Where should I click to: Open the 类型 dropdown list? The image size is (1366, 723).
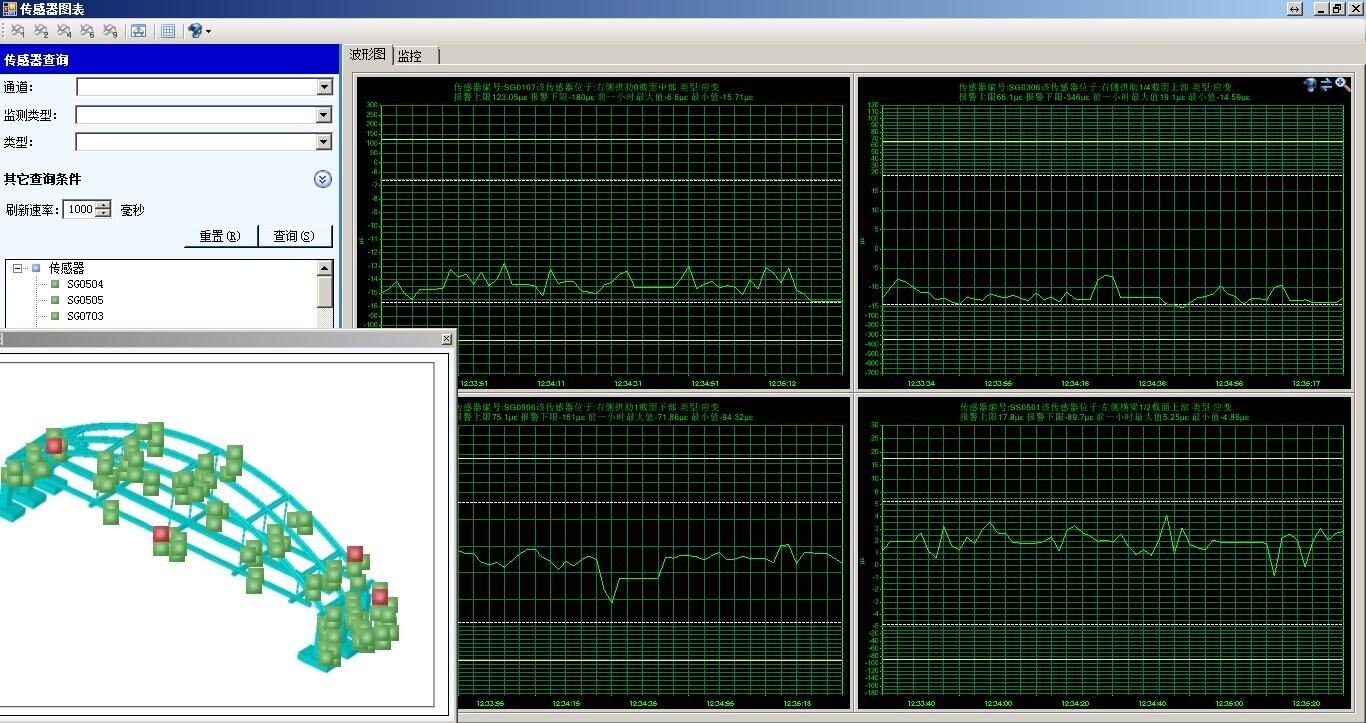pos(324,142)
